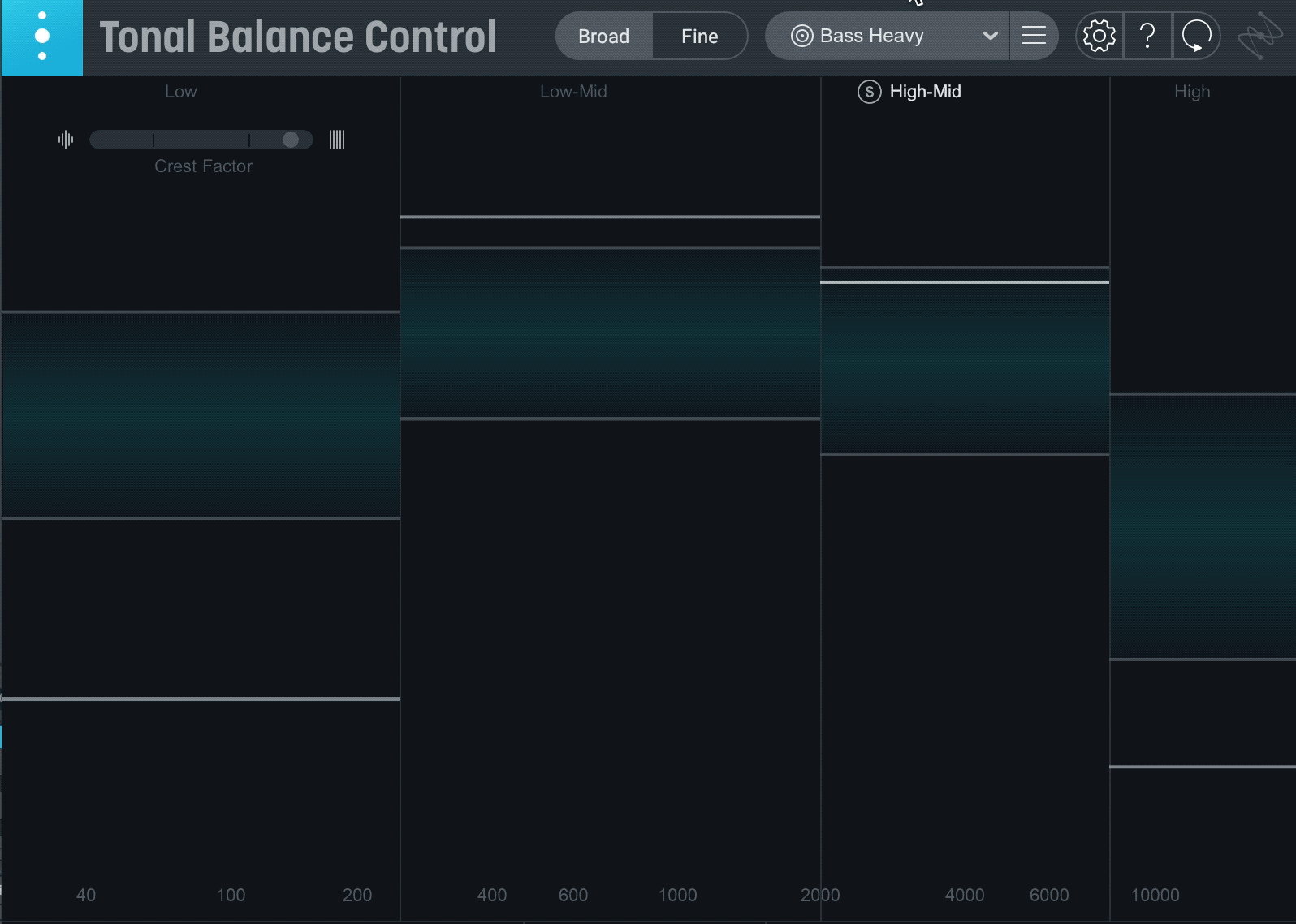The image size is (1296, 924).
Task: Toggle solo S icon for High-Mid band
Action: (869, 92)
